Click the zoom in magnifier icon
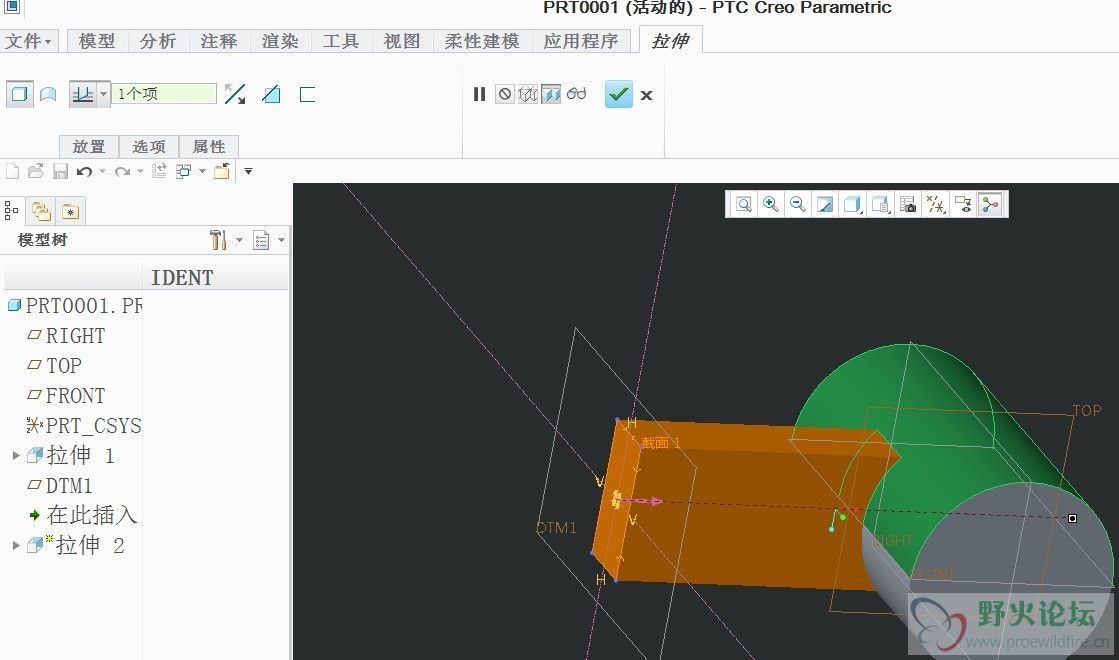 coord(771,205)
